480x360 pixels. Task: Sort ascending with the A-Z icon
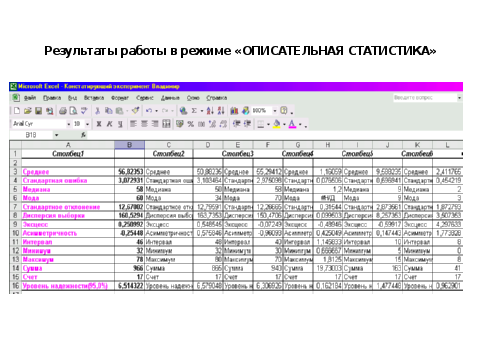pos(210,111)
